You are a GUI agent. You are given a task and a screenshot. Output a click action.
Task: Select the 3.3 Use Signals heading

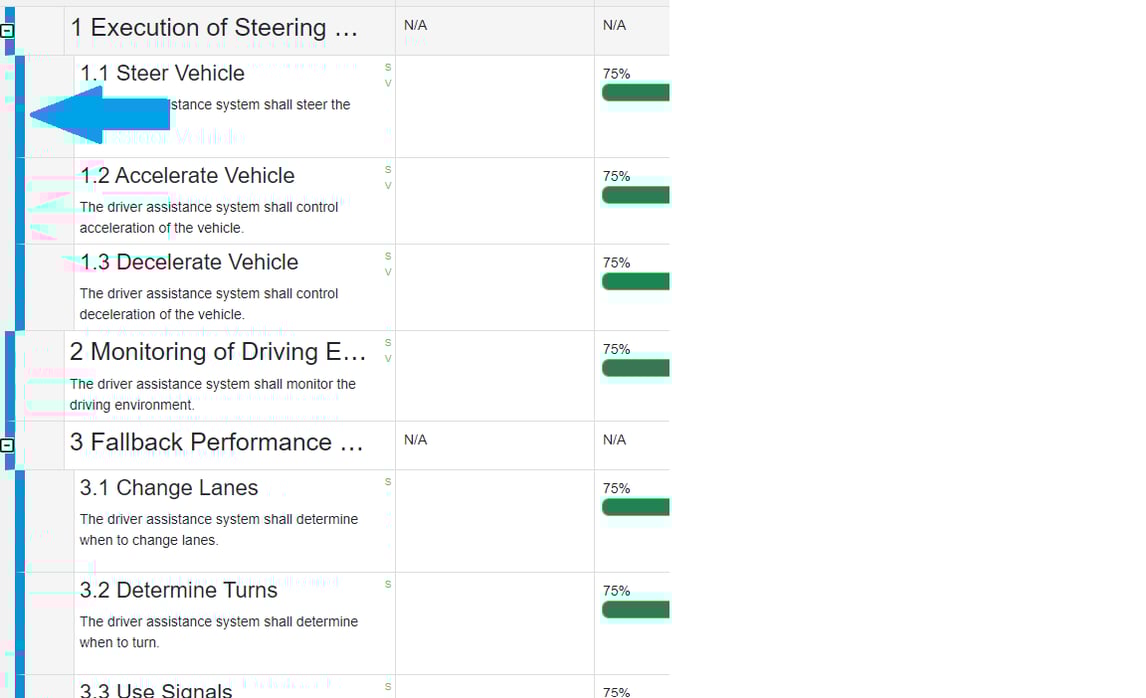pos(156,689)
